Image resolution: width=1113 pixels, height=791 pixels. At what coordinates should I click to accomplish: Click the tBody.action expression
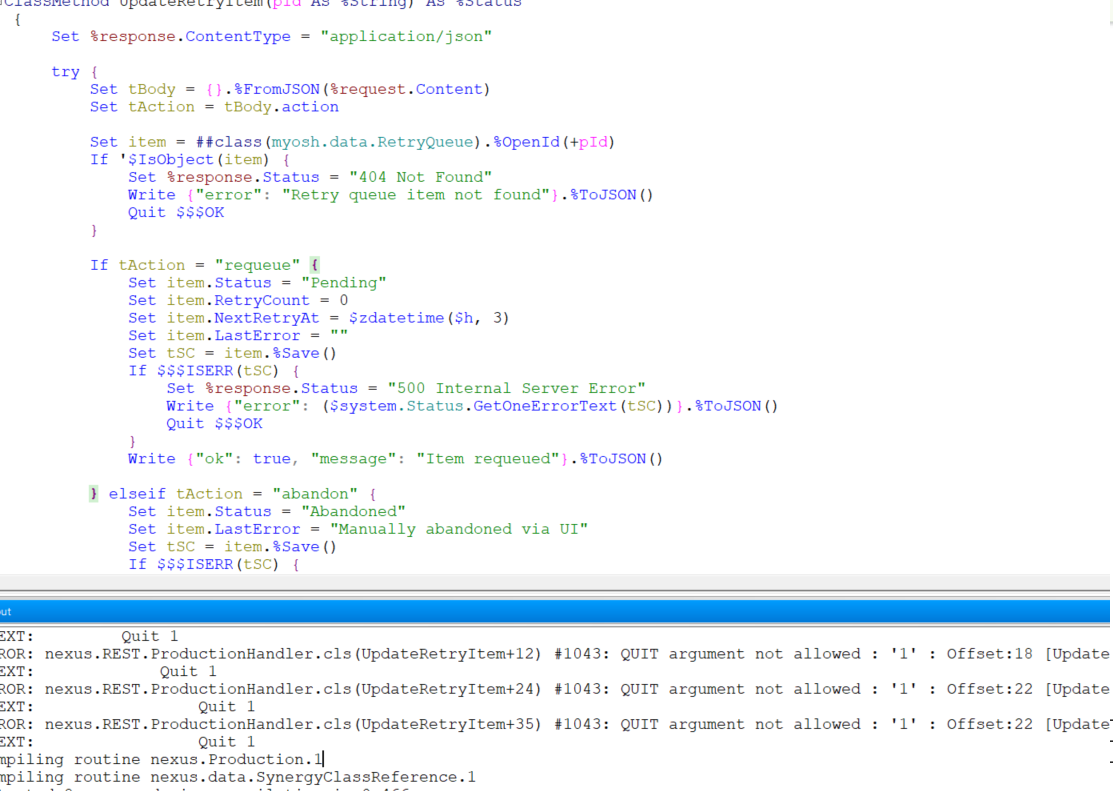pos(281,107)
